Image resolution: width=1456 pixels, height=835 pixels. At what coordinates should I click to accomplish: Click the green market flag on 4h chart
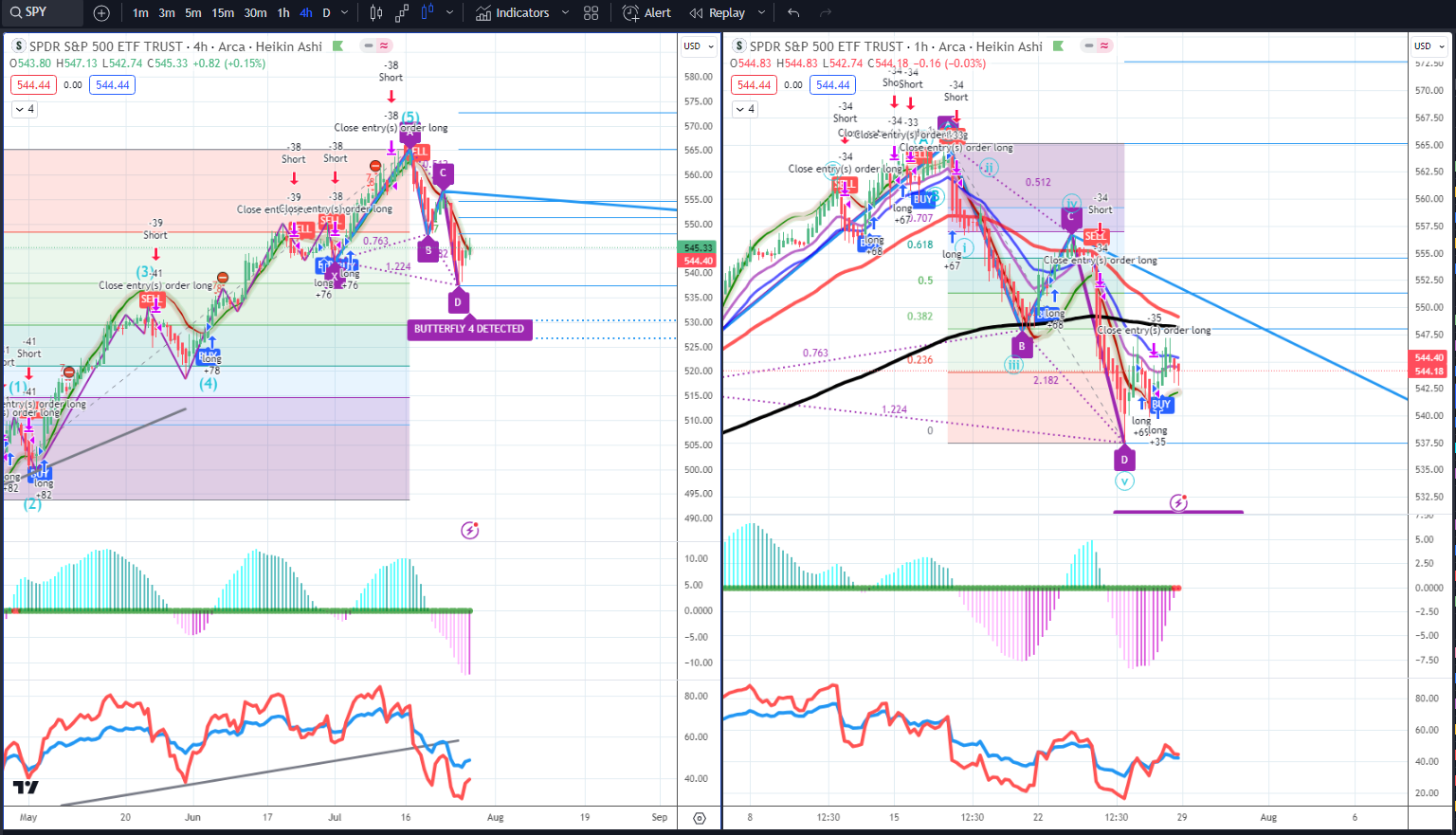pos(337,45)
